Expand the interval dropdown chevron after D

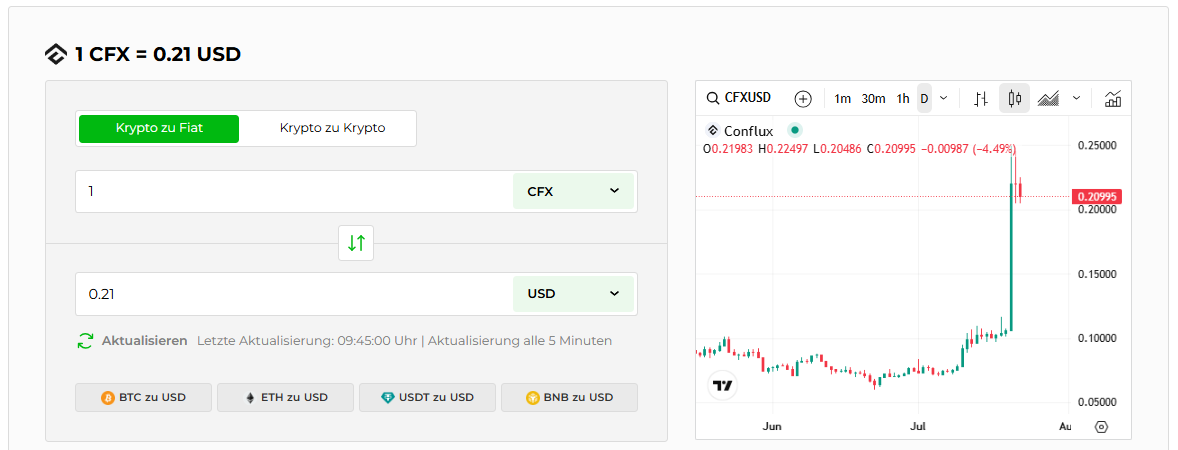pos(944,98)
